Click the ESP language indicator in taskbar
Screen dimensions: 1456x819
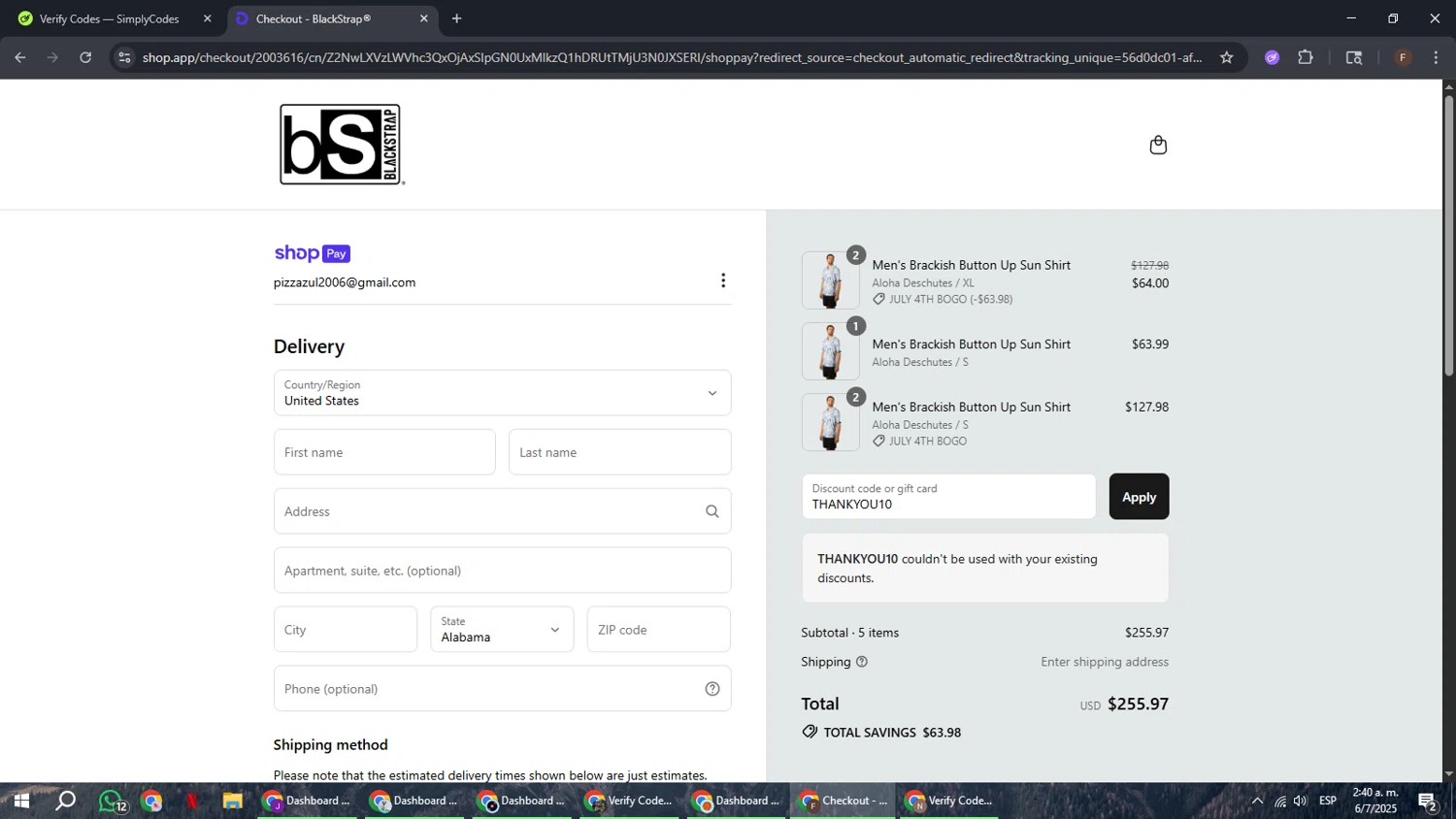pyautogui.click(x=1328, y=801)
